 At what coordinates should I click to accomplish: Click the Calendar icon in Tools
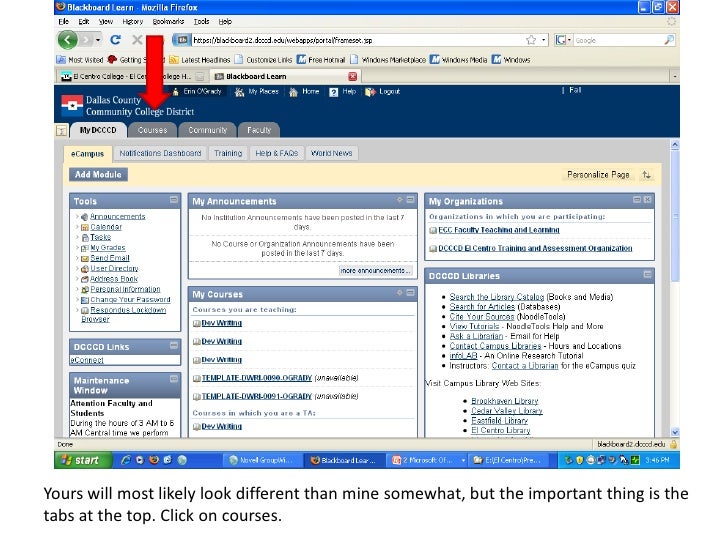point(84,227)
